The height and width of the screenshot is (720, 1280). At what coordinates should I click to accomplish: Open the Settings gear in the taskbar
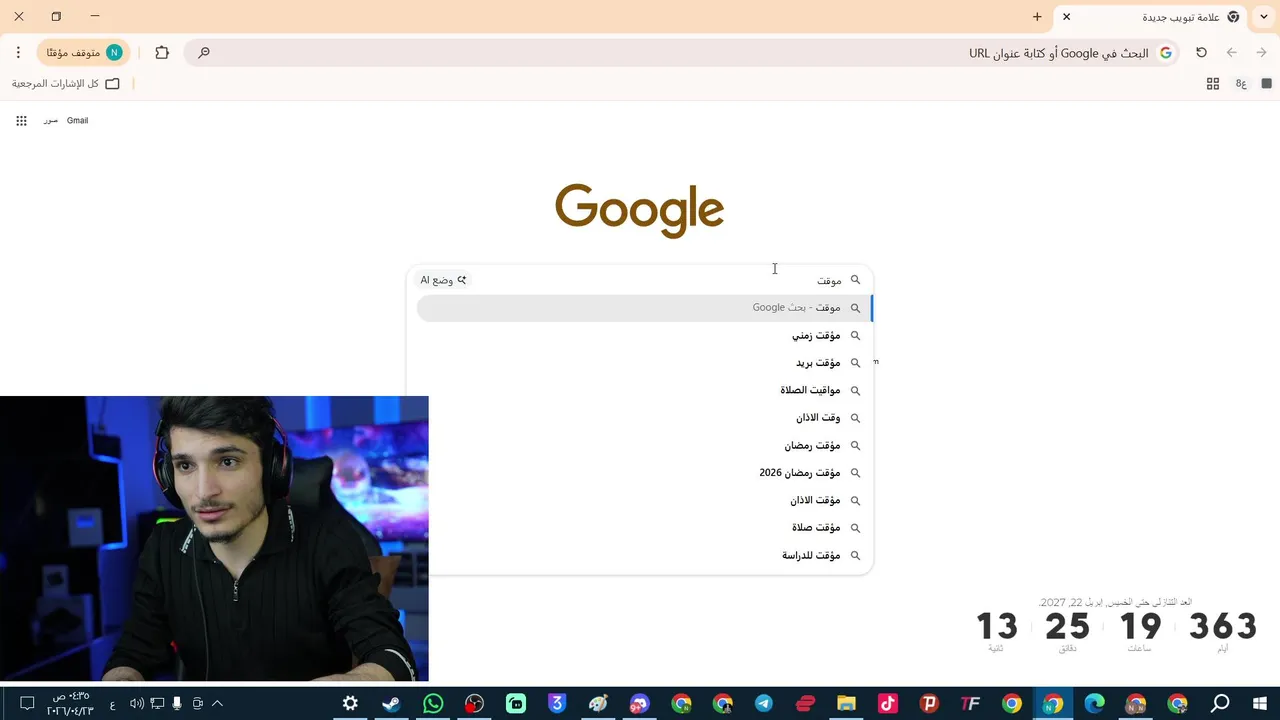coord(350,704)
